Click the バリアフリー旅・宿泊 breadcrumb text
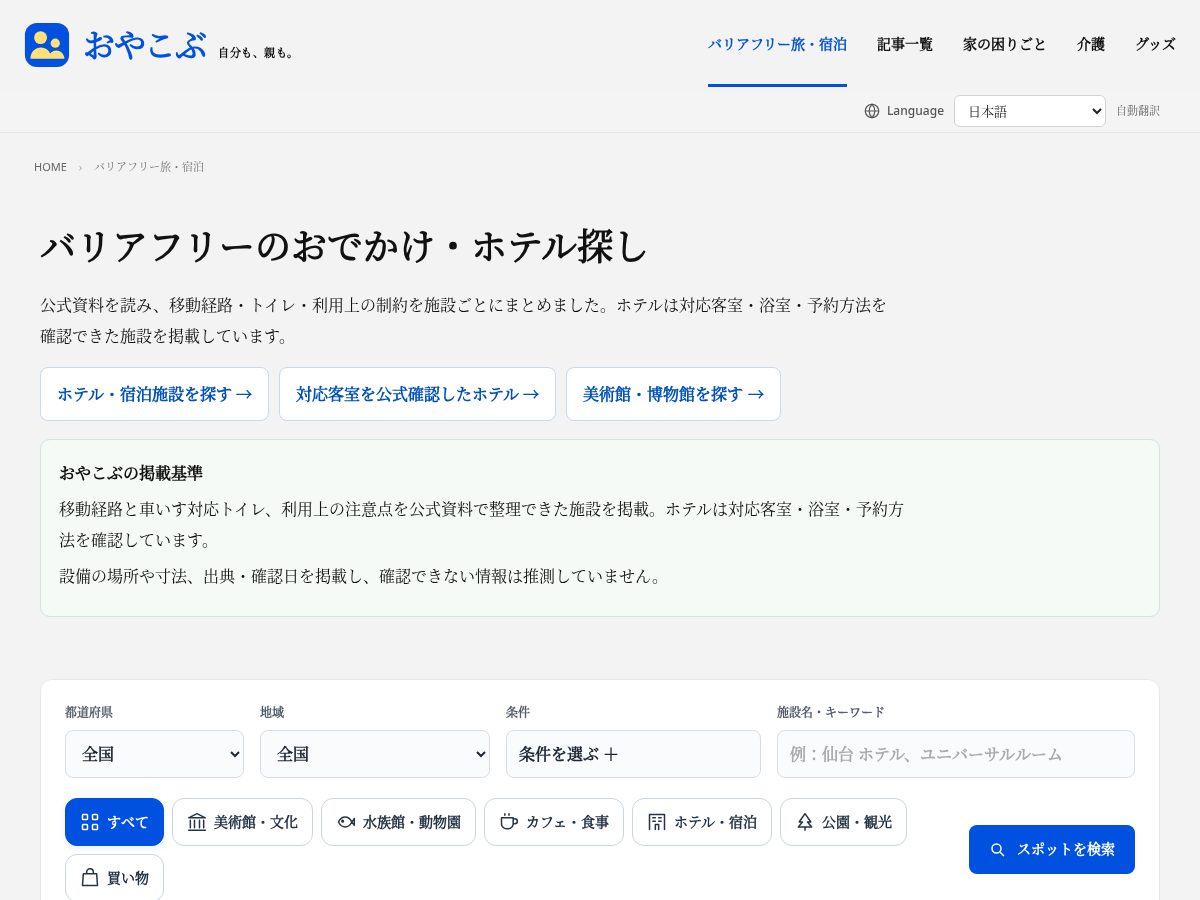This screenshot has width=1200, height=900. click(x=149, y=167)
